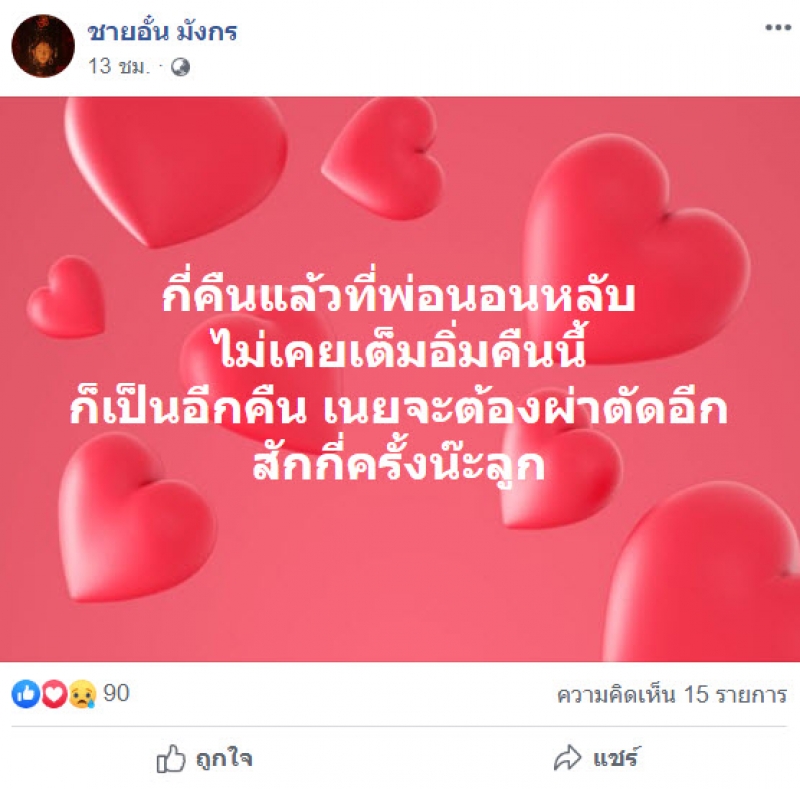Click the blue thumbs-up reaction icon
The height and width of the screenshot is (789, 800).
pos(26,694)
